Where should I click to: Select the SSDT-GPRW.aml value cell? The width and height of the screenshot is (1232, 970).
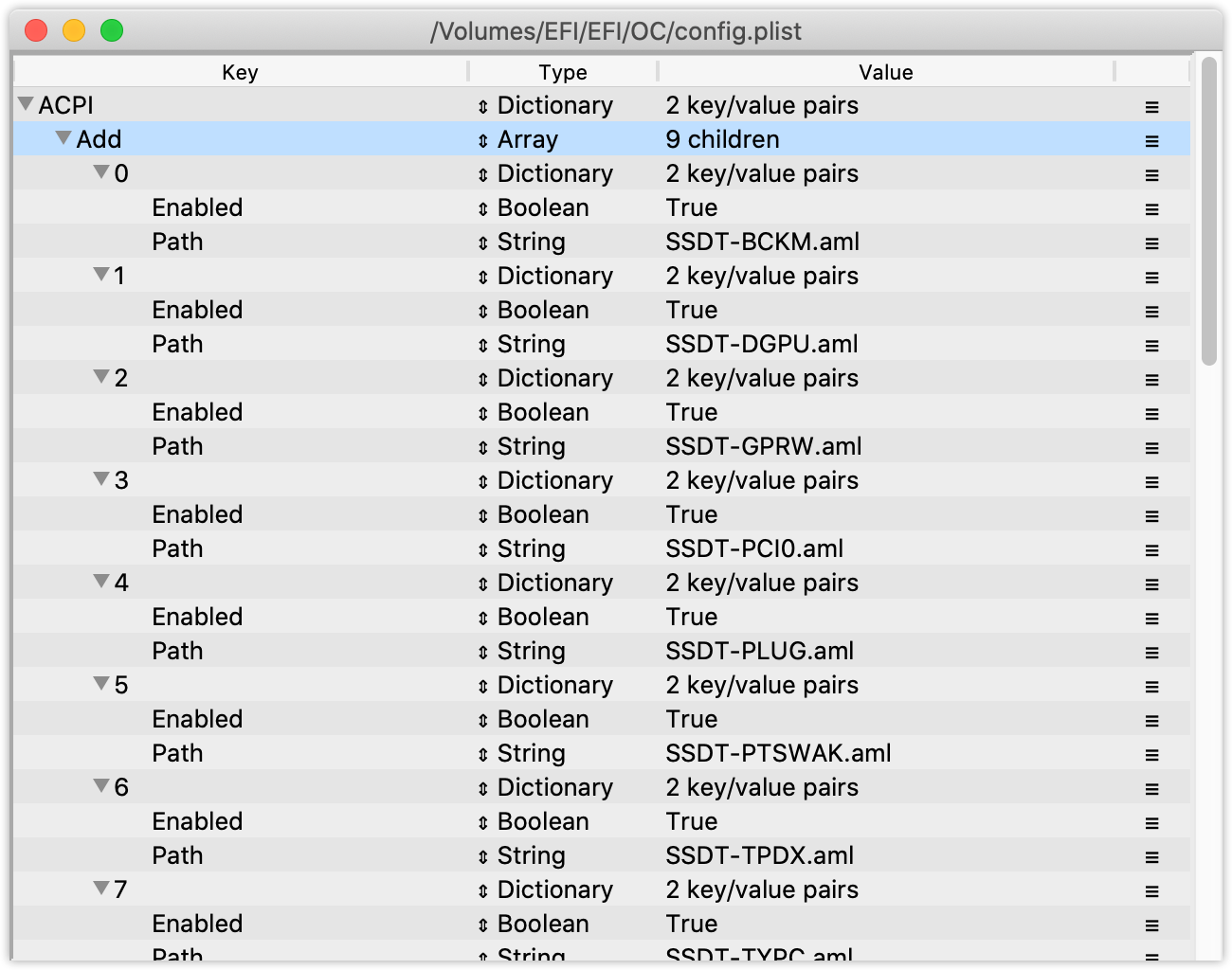[x=763, y=446]
